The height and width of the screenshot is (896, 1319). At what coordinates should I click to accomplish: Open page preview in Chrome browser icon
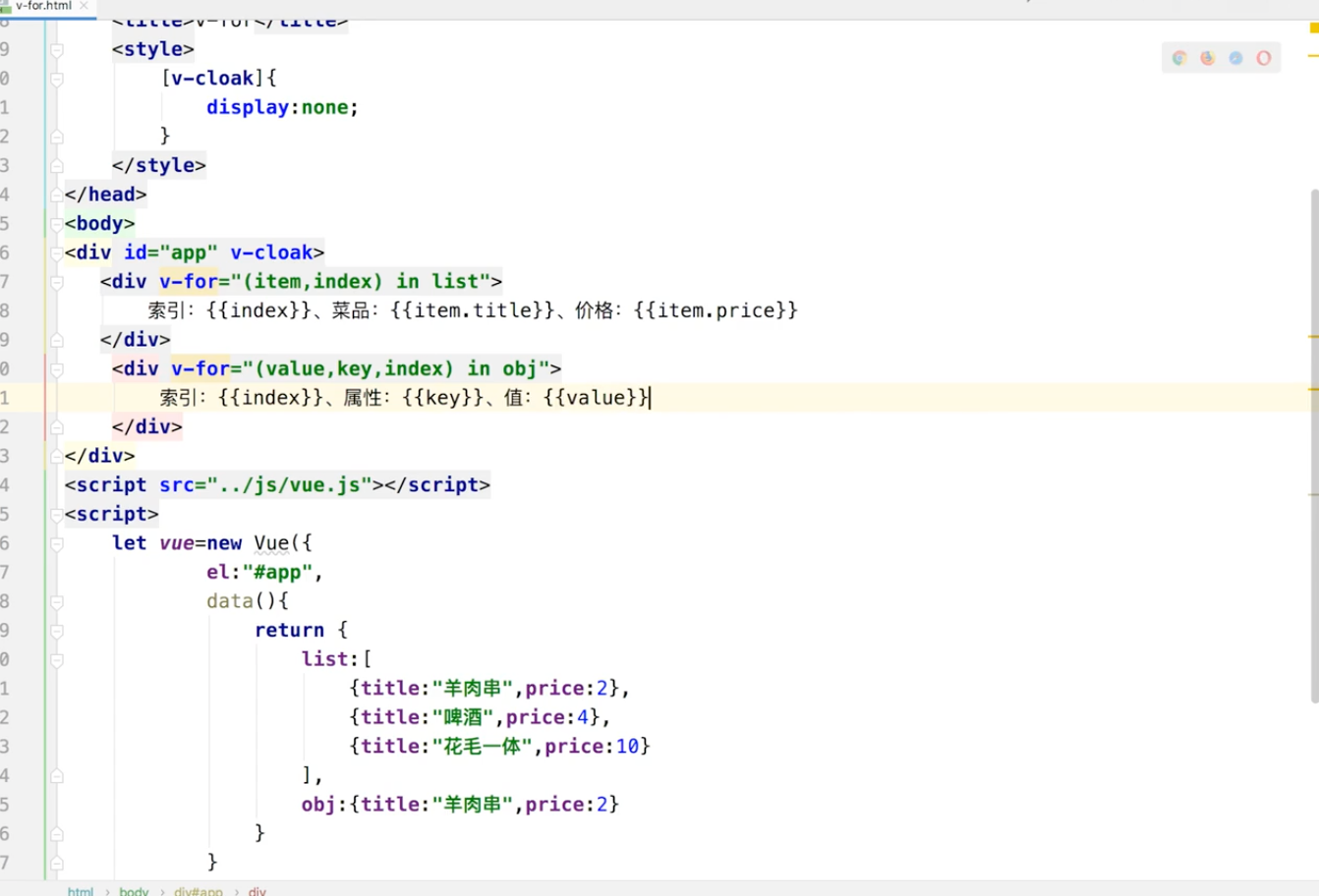[x=1179, y=58]
